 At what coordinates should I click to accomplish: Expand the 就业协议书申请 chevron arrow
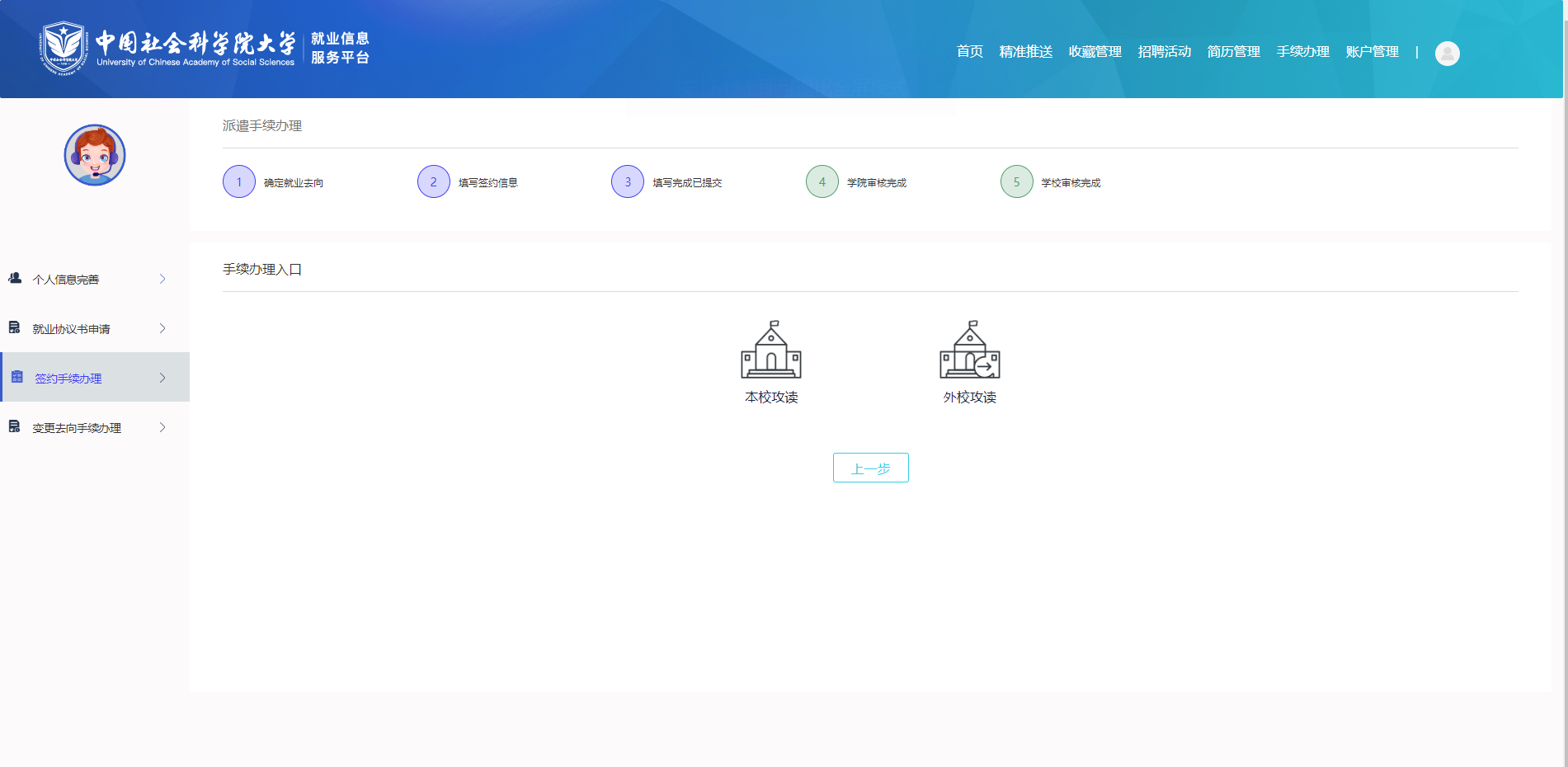(162, 328)
